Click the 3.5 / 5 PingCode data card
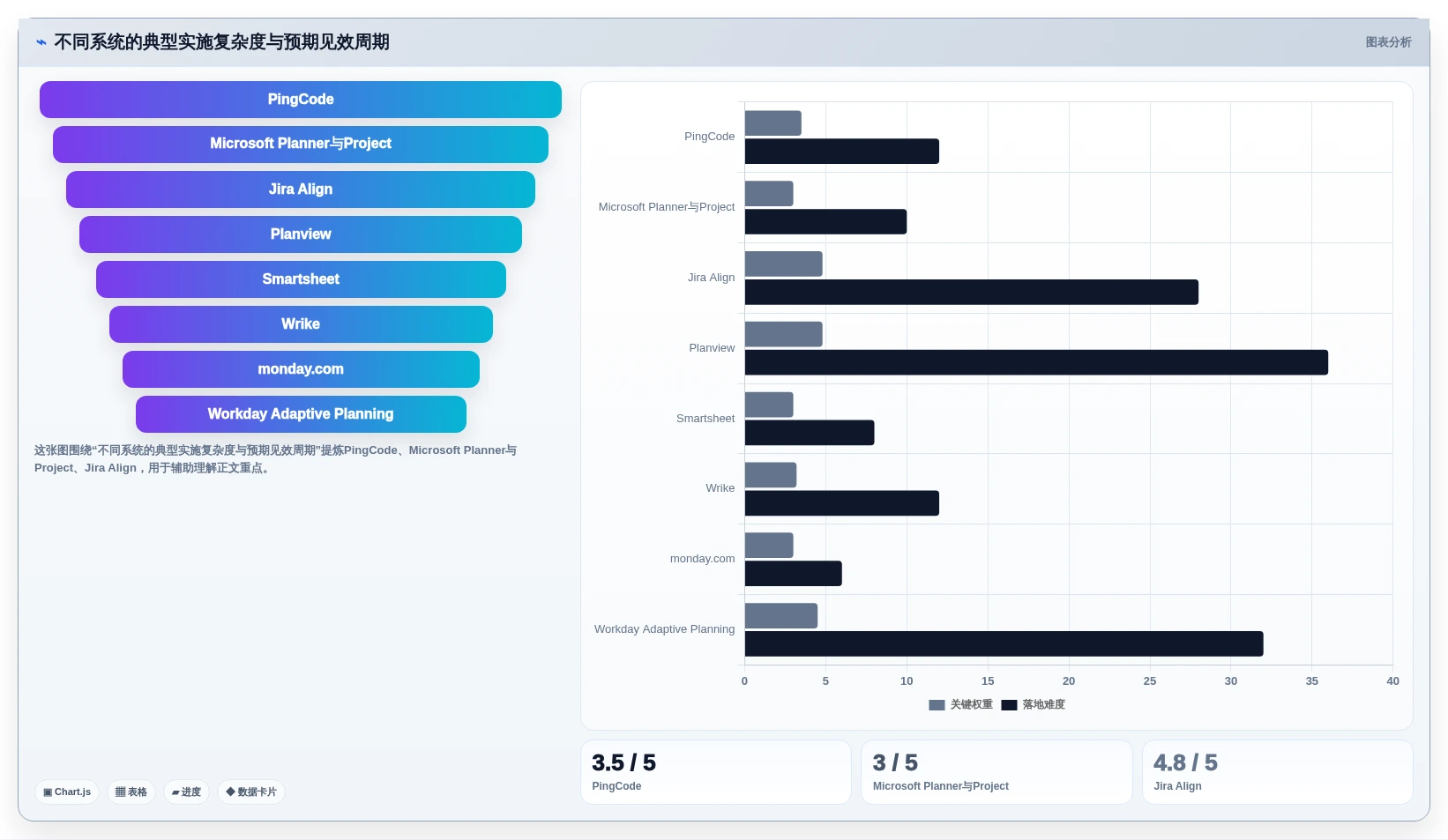Image resolution: width=1448 pixels, height=840 pixels. [x=716, y=772]
